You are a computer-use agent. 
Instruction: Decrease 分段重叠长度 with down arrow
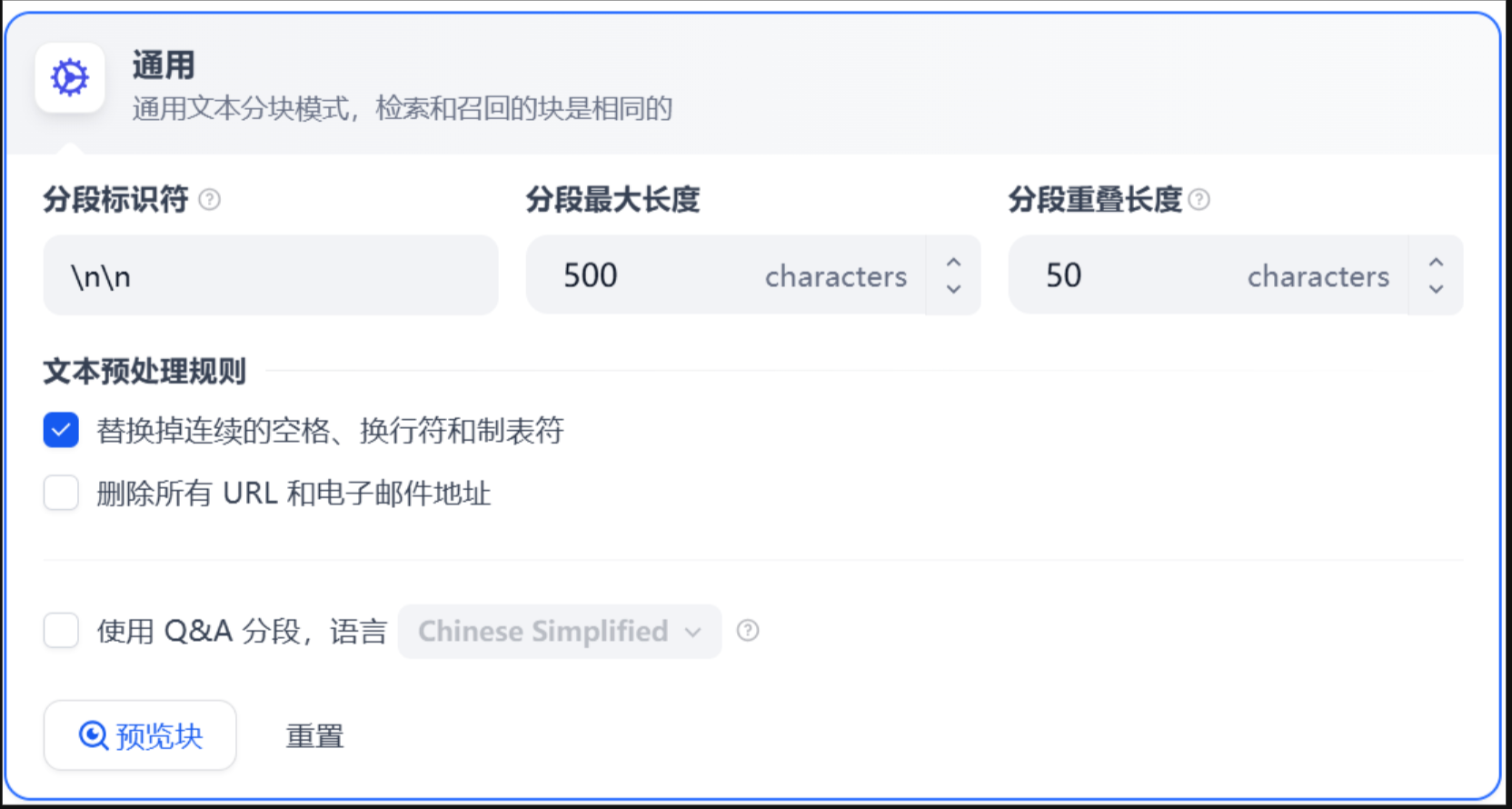point(1436,288)
